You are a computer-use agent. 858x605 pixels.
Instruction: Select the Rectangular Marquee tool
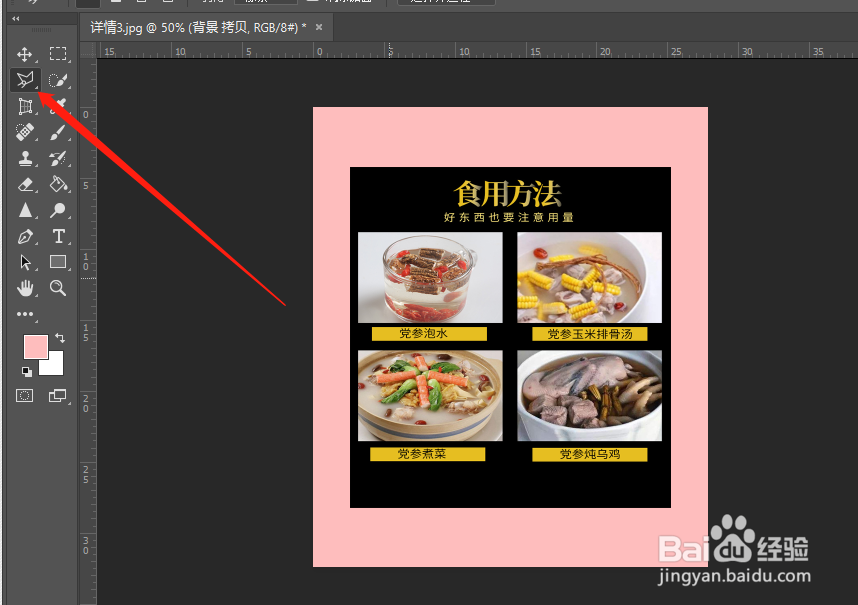click(58, 54)
